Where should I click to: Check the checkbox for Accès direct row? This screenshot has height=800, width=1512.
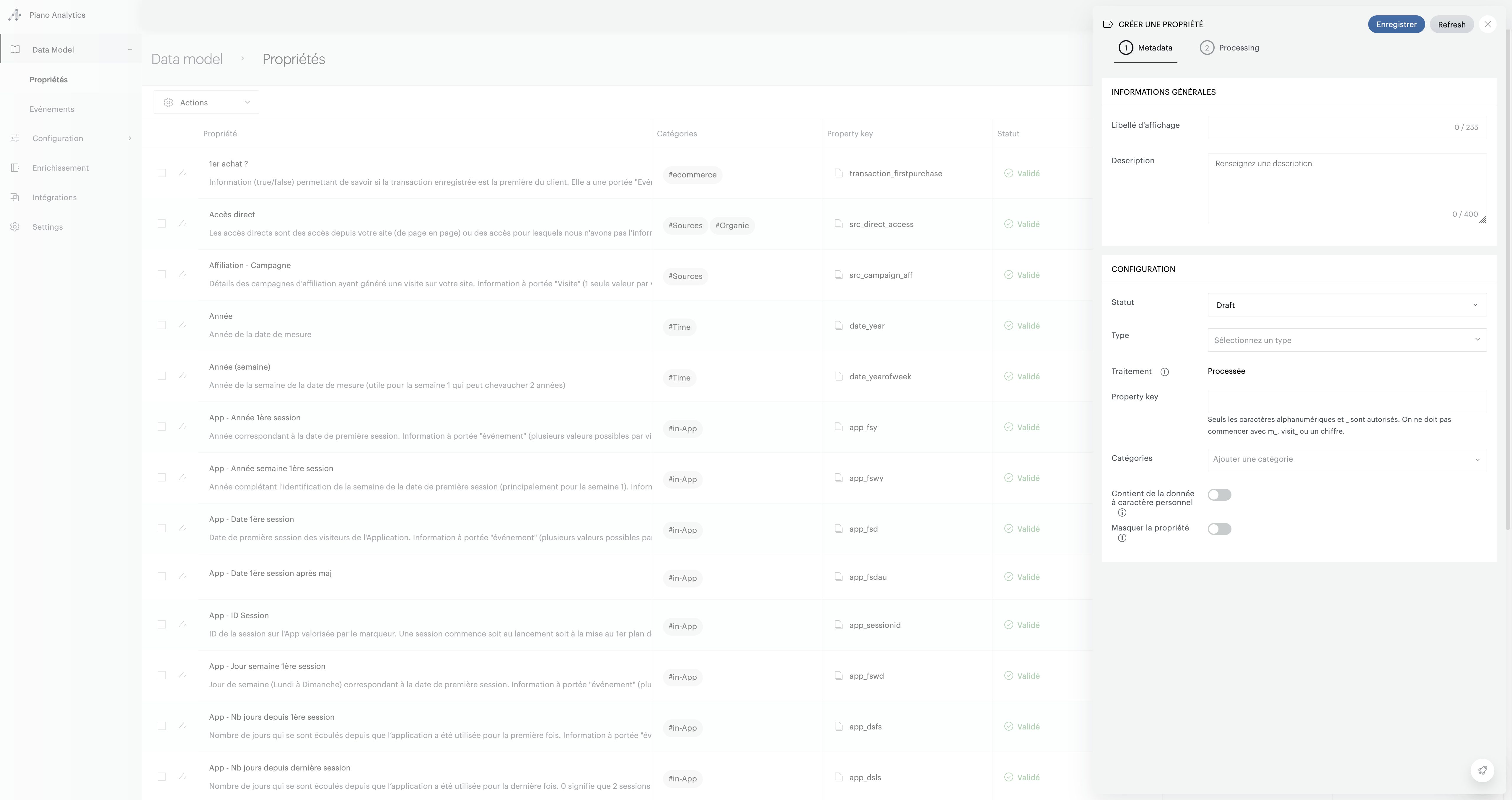pyautogui.click(x=162, y=224)
